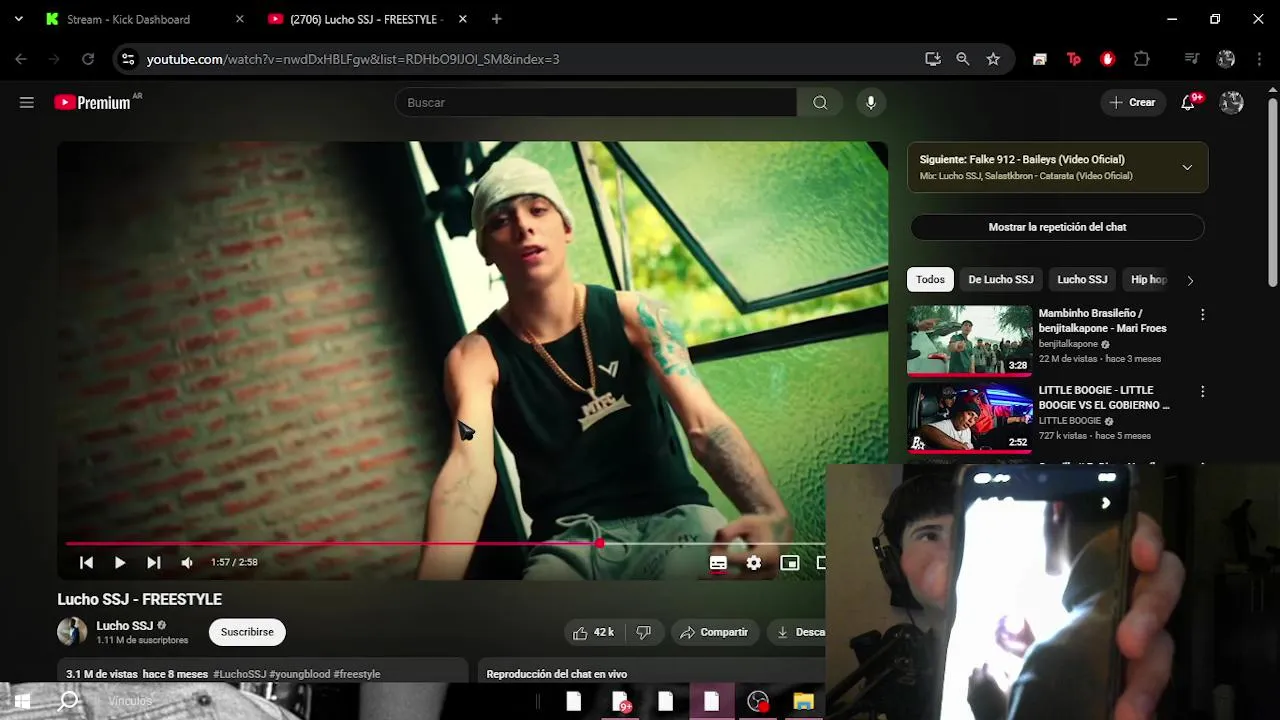
Task: Switch to miniplayer mode
Action: (790, 563)
